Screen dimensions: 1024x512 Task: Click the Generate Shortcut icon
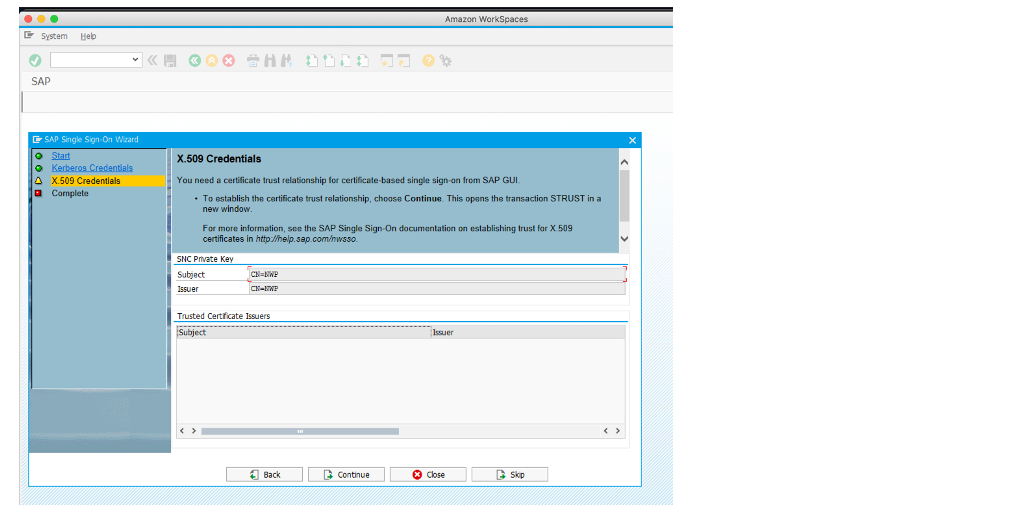tap(404, 61)
